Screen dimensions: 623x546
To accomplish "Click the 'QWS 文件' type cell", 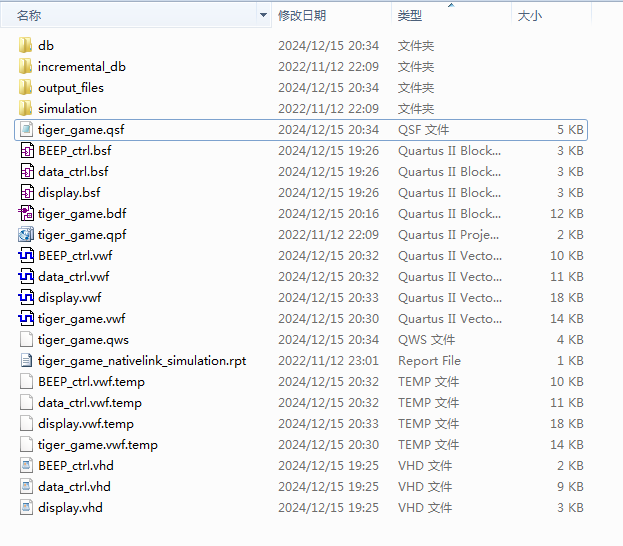I will 426,339.
